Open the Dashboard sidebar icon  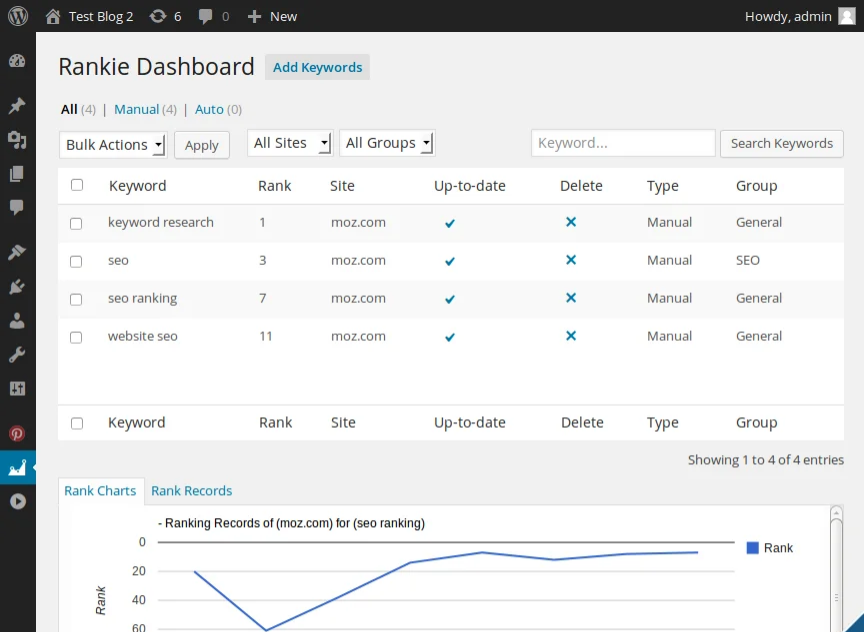[x=17, y=61]
